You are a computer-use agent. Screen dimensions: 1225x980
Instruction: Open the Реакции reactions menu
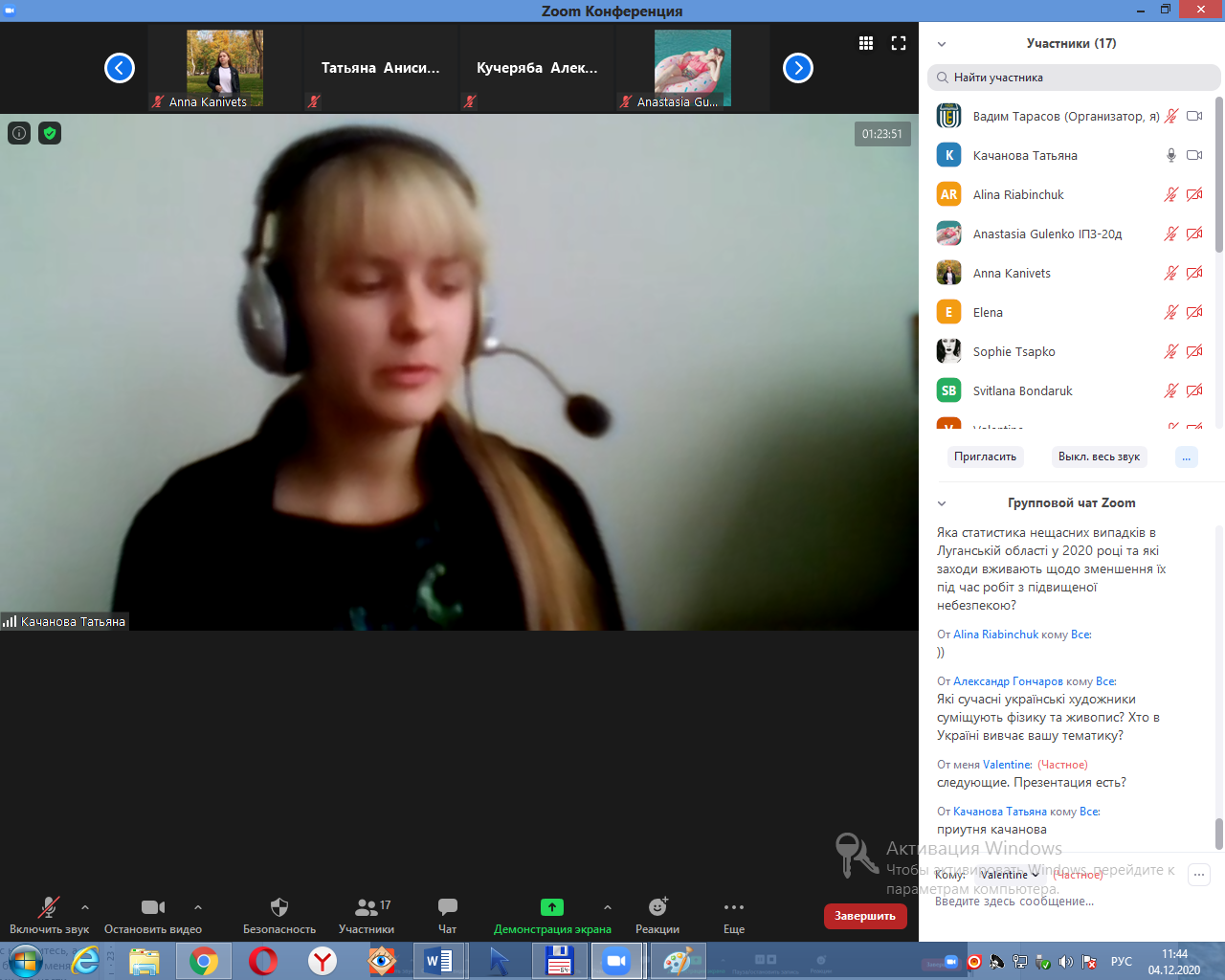coord(657,916)
